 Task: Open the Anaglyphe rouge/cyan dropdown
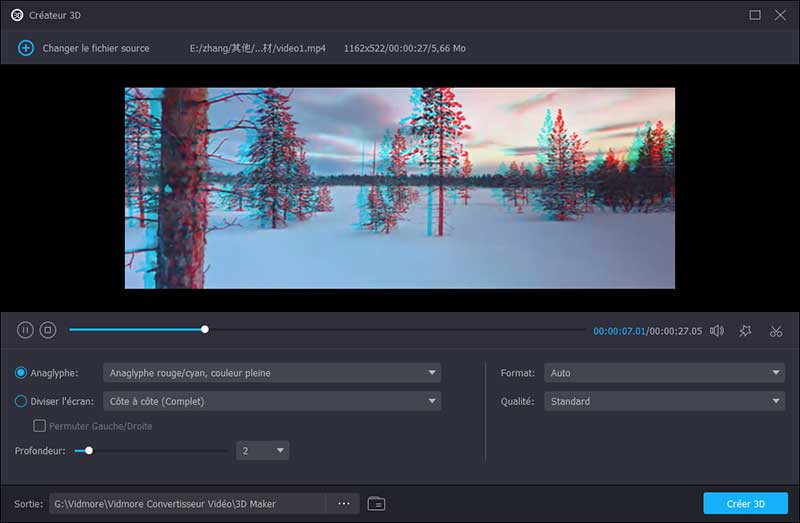(x=272, y=373)
